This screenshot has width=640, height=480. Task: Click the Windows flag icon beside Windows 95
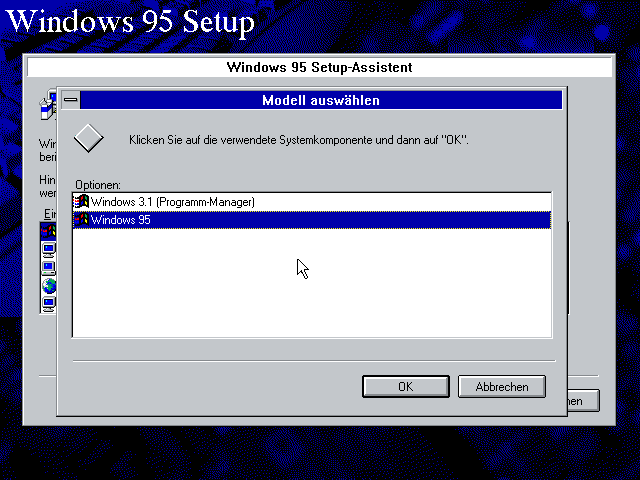coord(81,220)
